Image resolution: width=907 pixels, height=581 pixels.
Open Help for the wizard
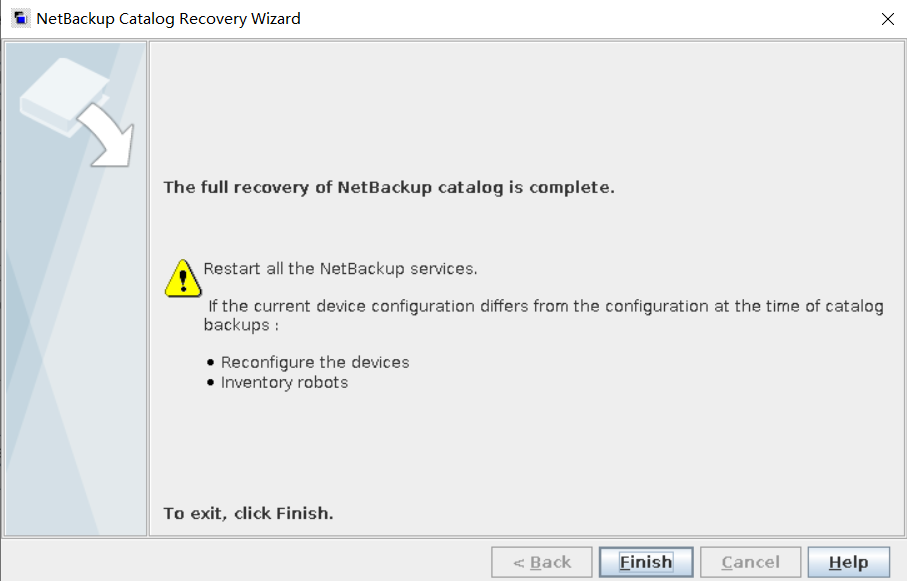(x=848, y=562)
